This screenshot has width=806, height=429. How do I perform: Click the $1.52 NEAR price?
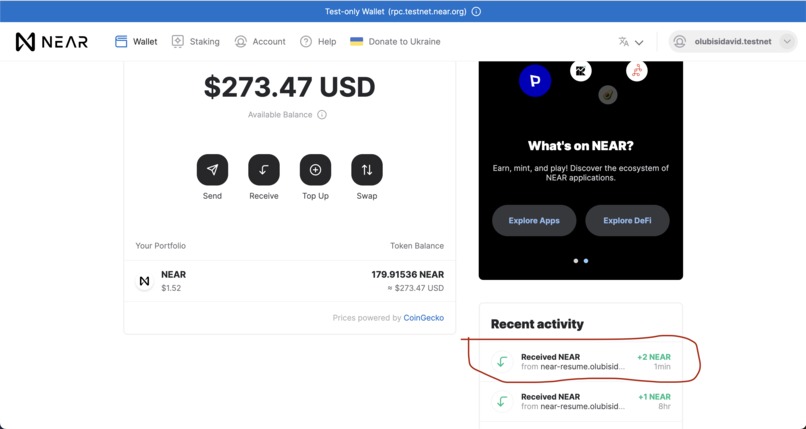tap(171, 288)
